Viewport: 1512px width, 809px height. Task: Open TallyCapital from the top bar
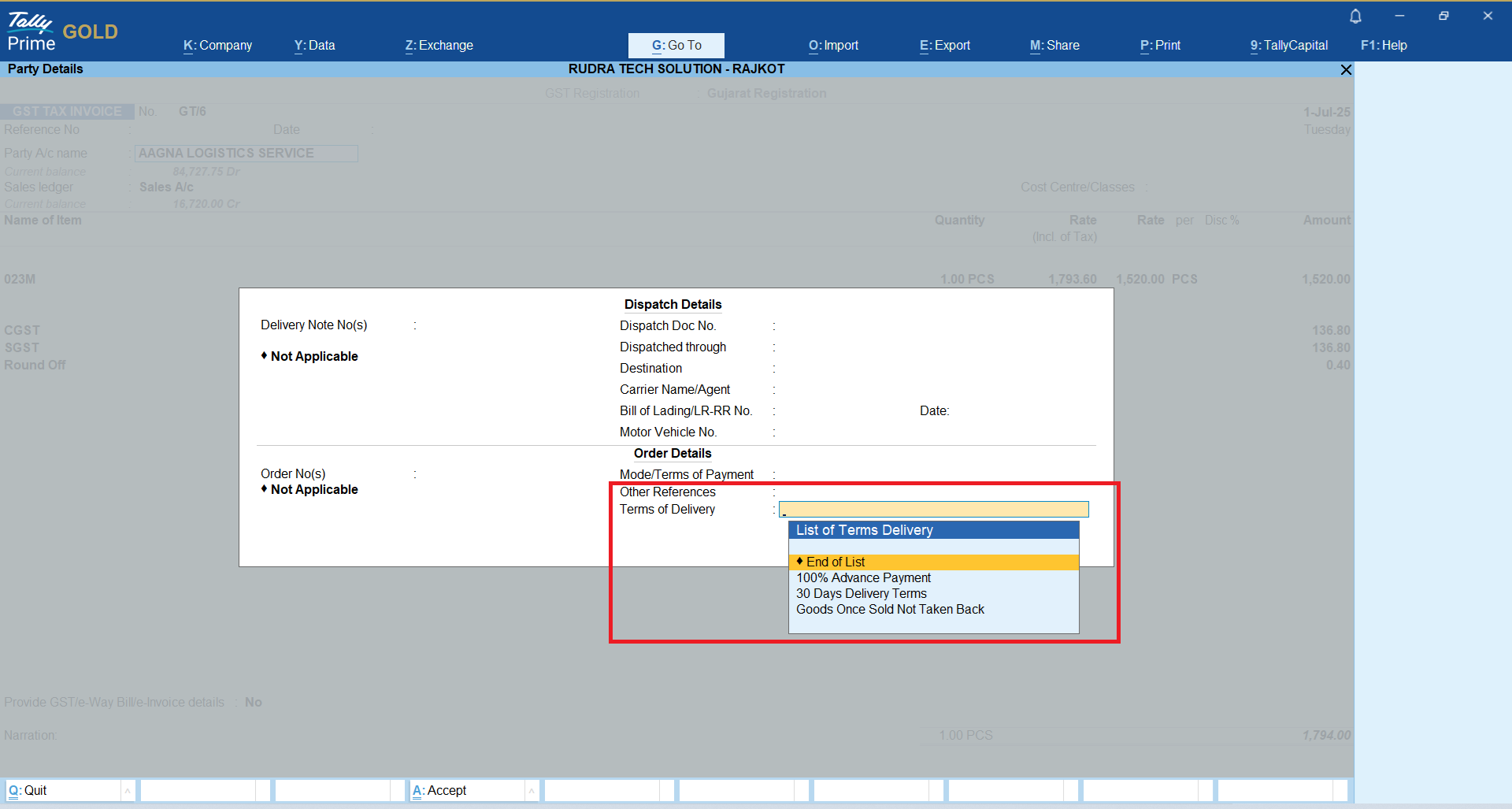tap(1288, 46)
